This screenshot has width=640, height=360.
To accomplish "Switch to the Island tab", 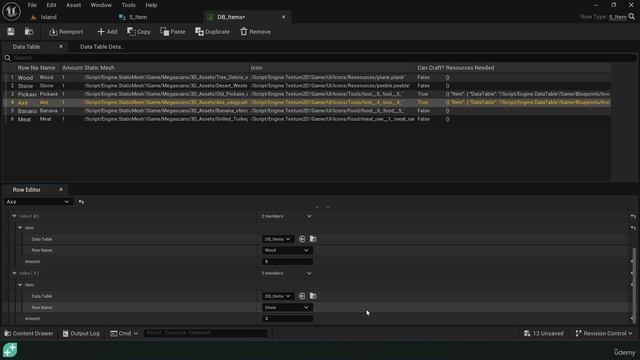I will tap(48, 17).
